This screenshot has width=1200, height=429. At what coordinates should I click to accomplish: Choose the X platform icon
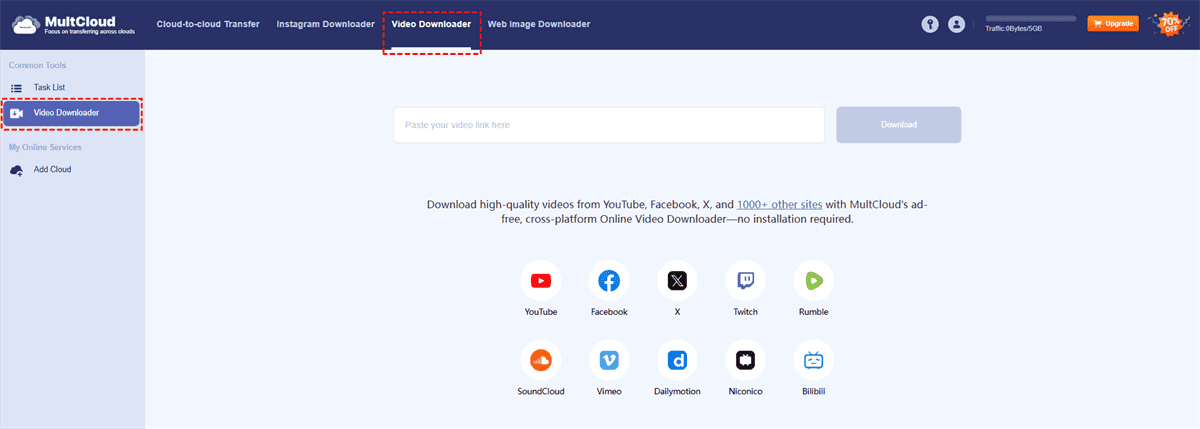[x=677, y=282]
